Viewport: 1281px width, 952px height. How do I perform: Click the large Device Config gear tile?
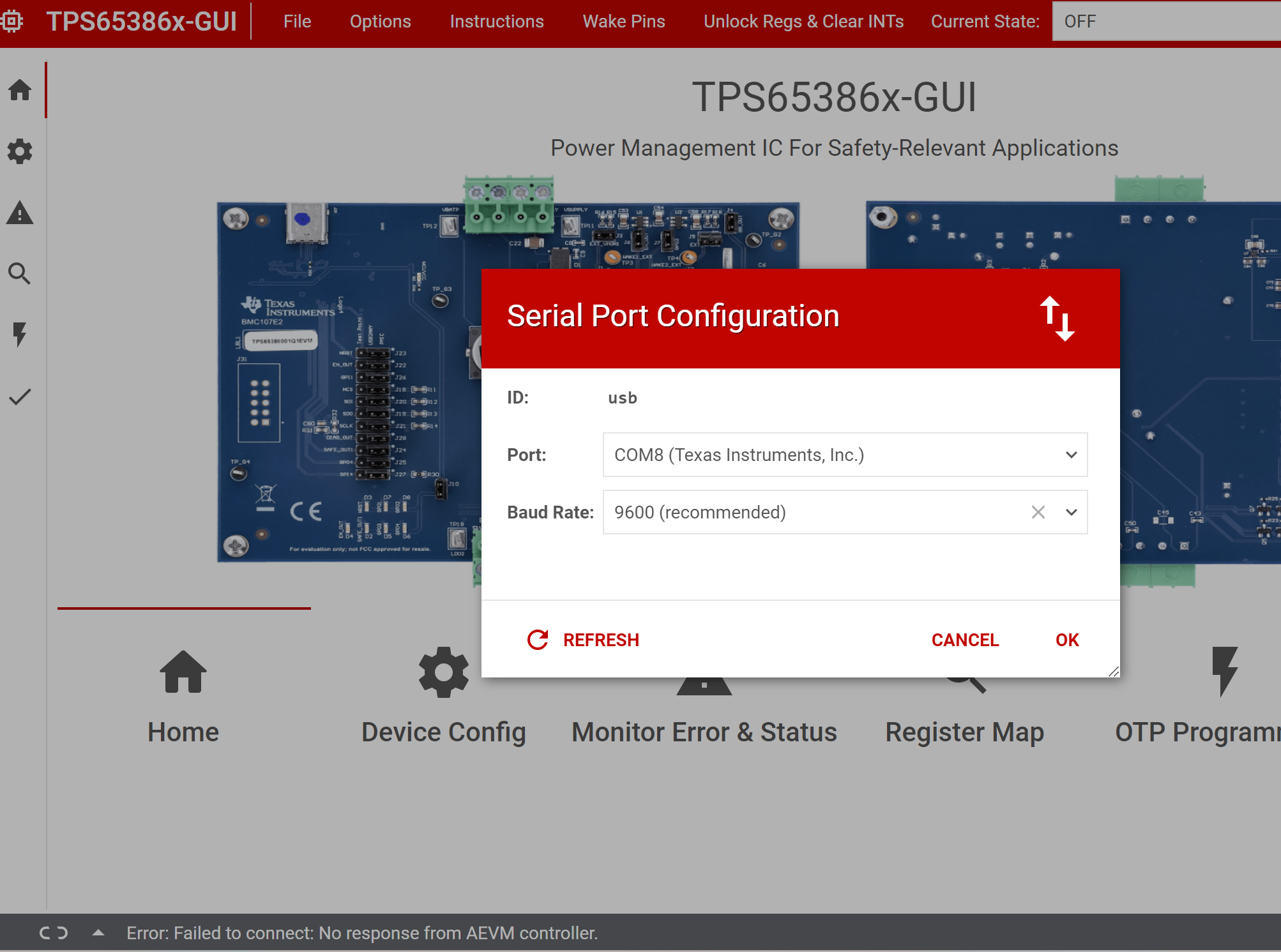pyautogui.click(x=444, y=672)
